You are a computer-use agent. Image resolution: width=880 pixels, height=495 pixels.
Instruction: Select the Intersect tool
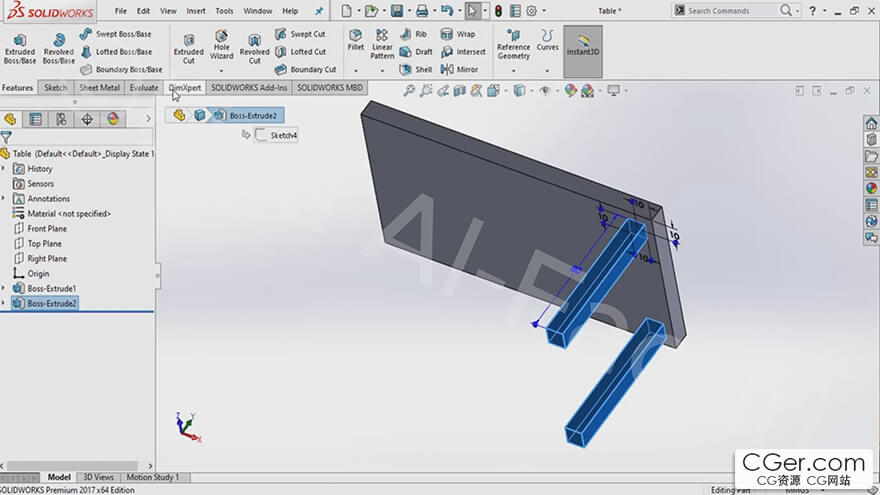(463, 52)
